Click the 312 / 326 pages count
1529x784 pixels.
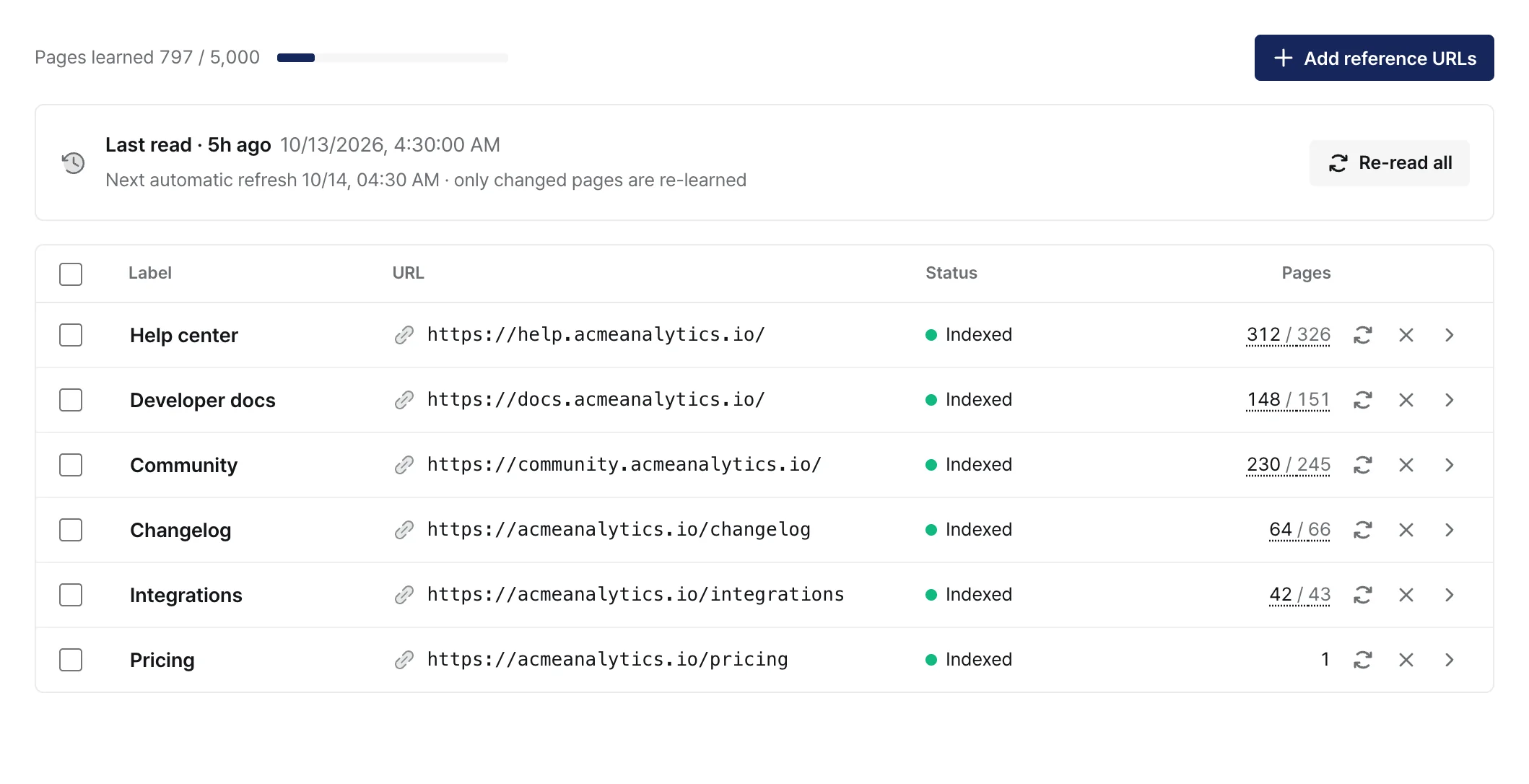point(1288,335)
